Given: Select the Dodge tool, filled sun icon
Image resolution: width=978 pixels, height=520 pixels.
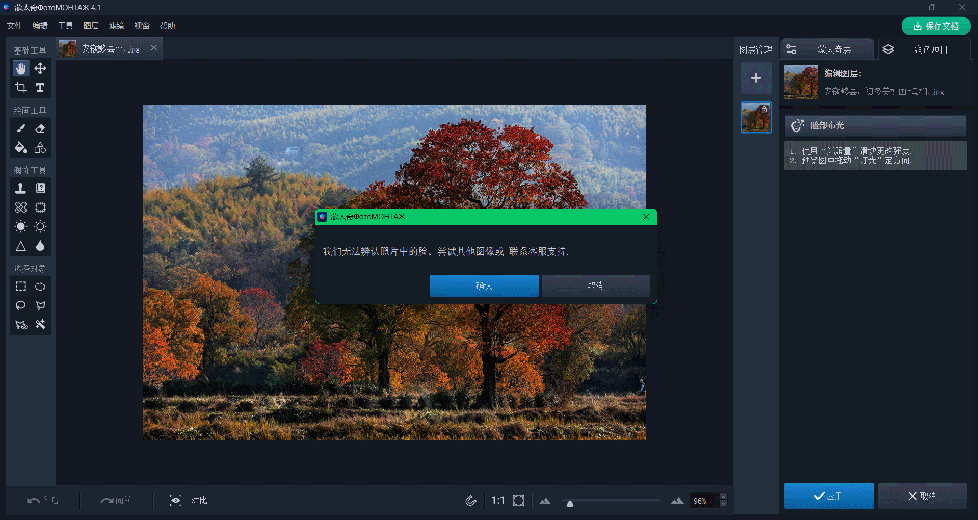Looking at the screenshot, I should click(x=21, y=226).
